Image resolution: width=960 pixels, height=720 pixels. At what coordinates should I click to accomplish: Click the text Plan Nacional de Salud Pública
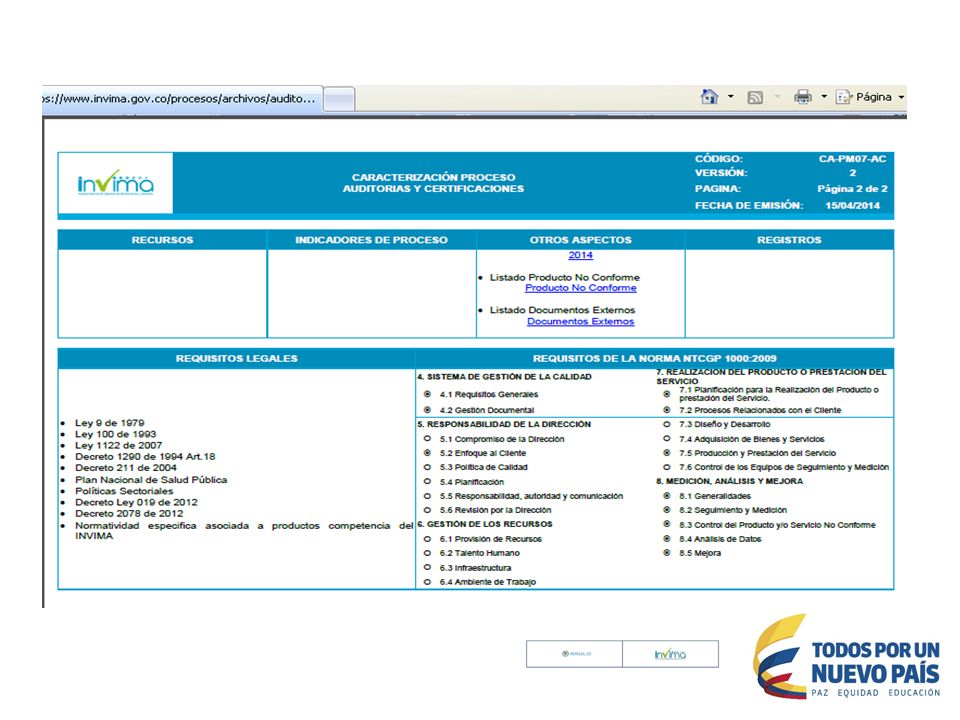point(151,479)
